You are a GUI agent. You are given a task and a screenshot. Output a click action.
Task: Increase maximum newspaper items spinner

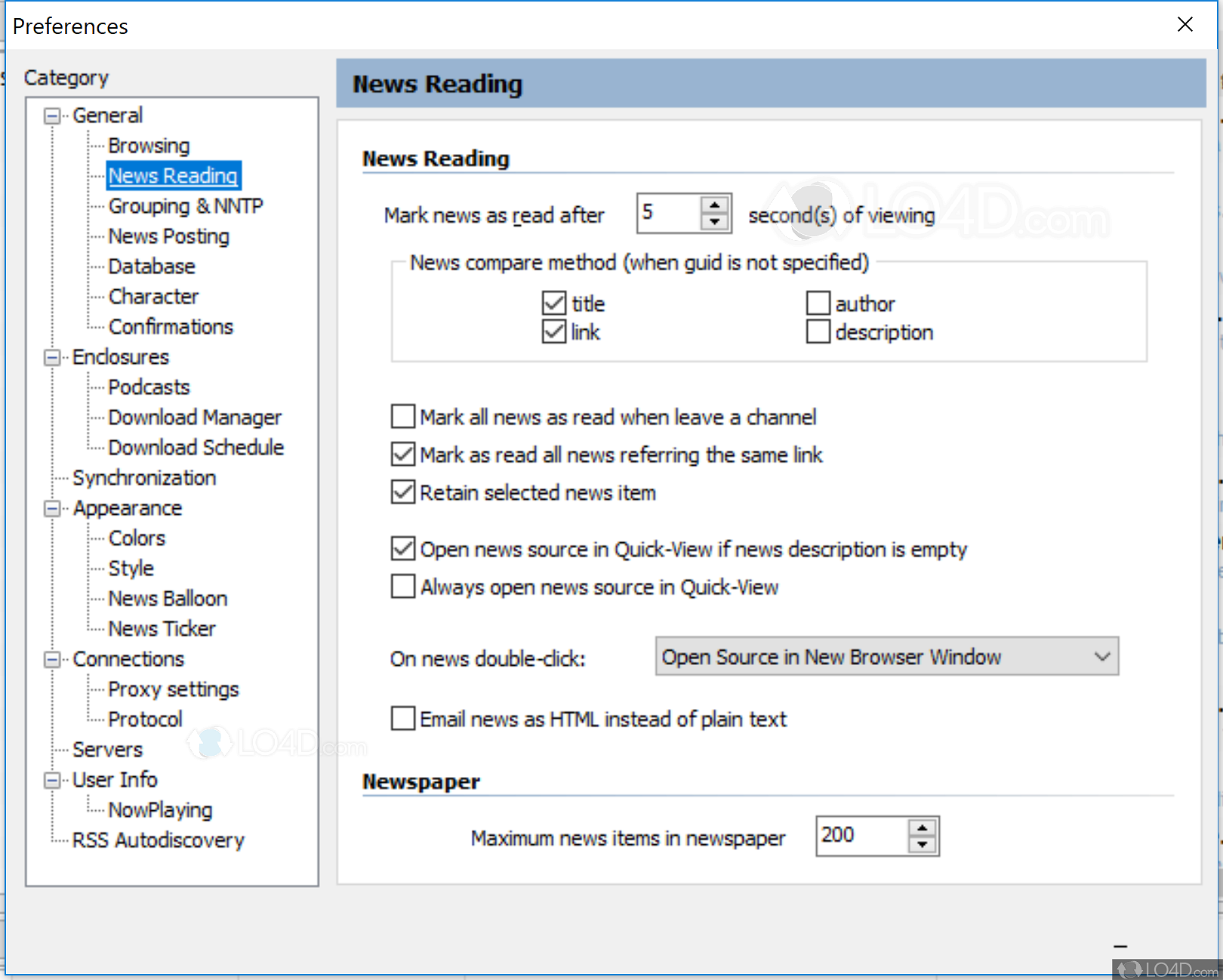point(922,827)
